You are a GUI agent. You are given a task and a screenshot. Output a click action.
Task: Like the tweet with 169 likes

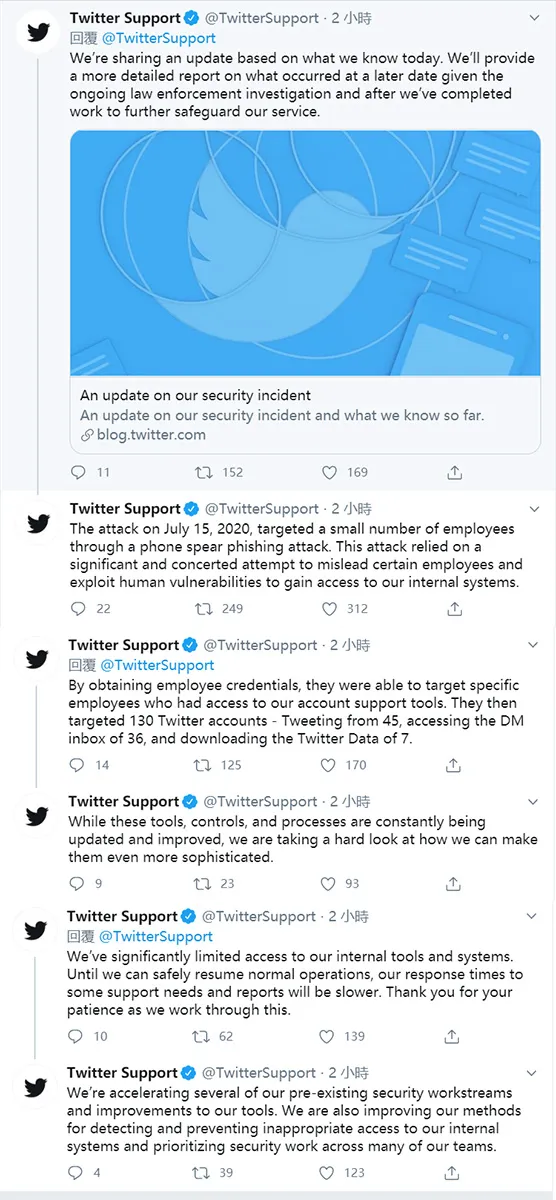point(329,472)
